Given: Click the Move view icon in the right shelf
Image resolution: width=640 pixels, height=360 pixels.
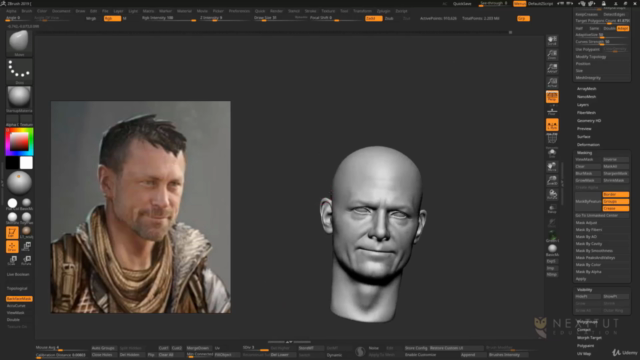Looking at the screenshot, I should point(552,167).
